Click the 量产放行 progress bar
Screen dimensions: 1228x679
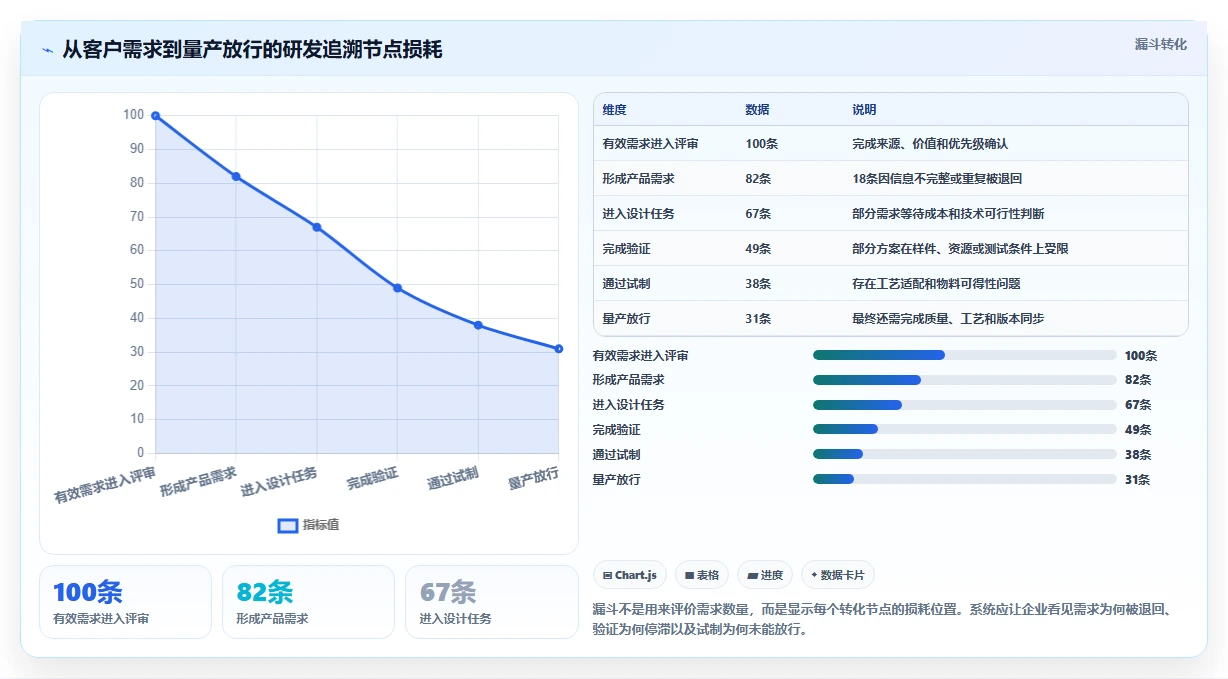[965, 479]
